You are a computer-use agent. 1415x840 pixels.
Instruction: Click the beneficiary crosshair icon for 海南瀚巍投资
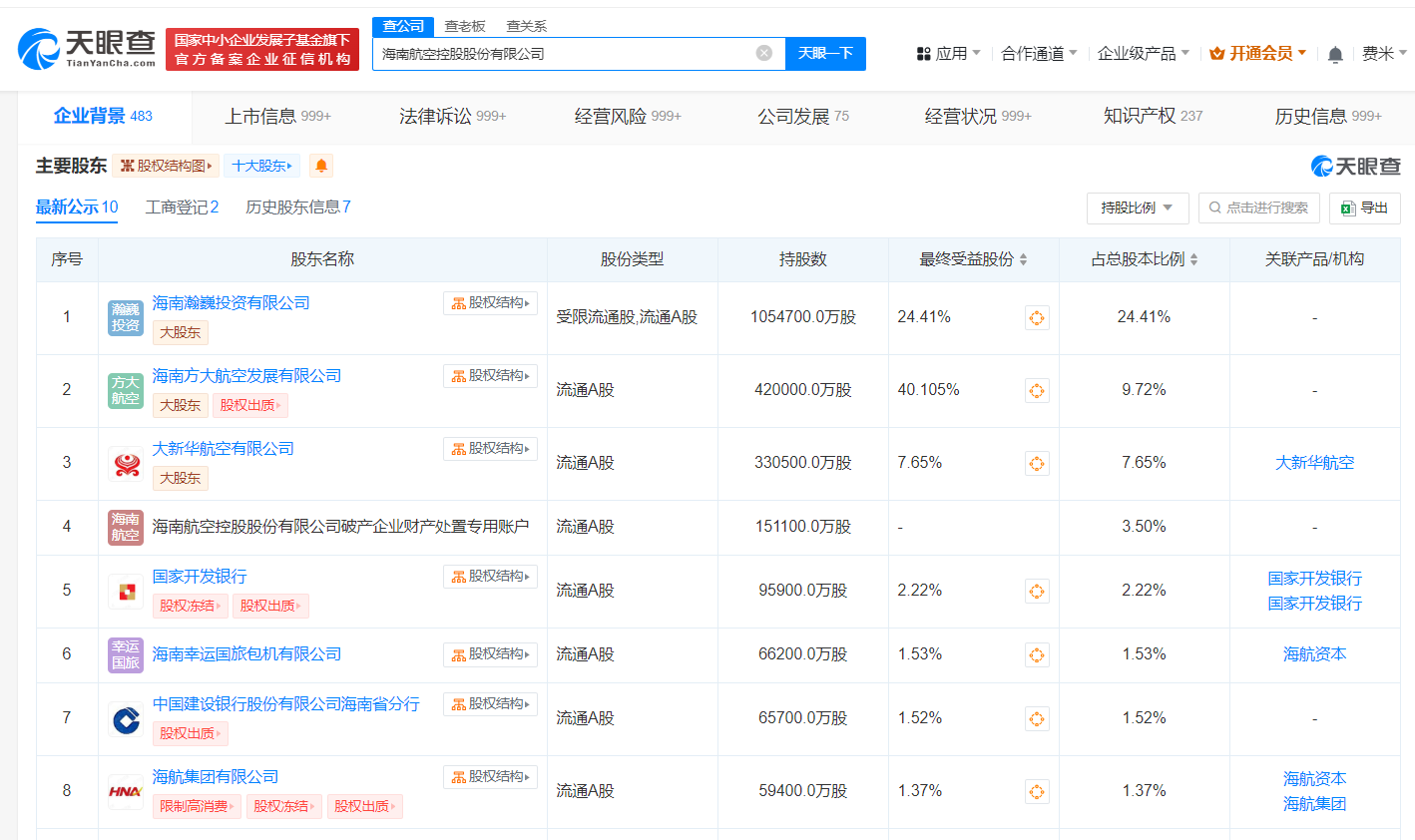click(1037, 317)
